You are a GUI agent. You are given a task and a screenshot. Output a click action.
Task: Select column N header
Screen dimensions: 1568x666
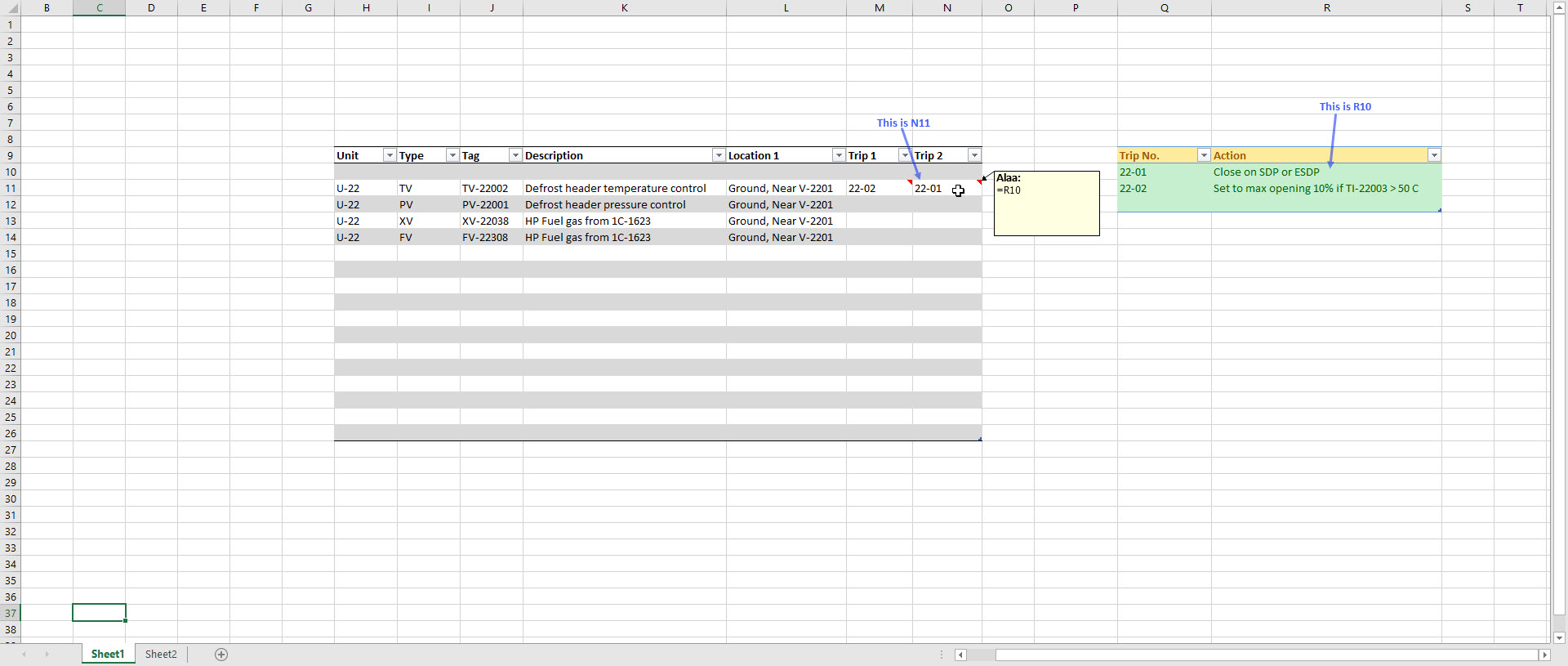coord(947,8)
